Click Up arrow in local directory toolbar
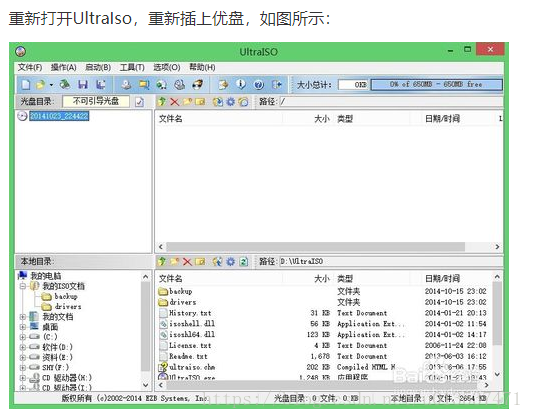 [162, 261]
